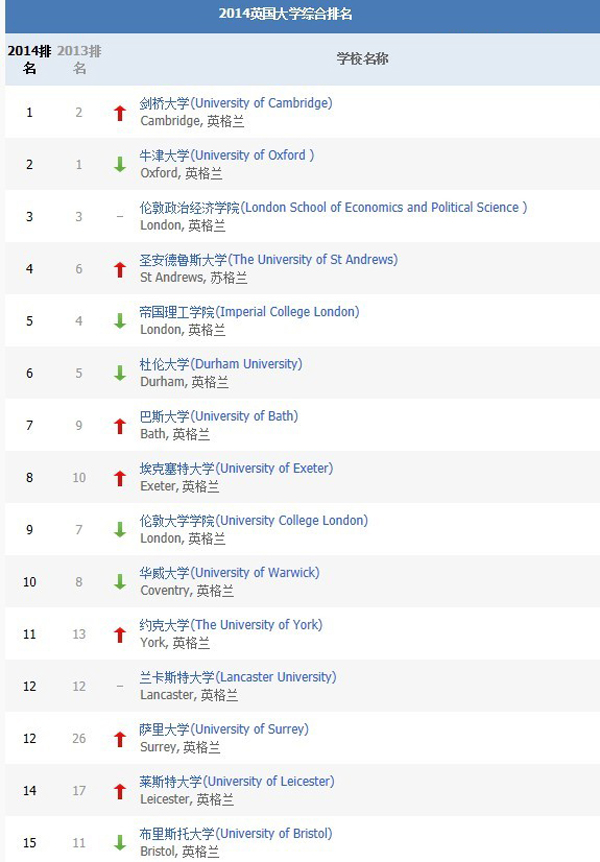The width and height of the screenshot is (600, 862).
Task: Click the 2014排名 column header
Action: [x=29, y=59]
